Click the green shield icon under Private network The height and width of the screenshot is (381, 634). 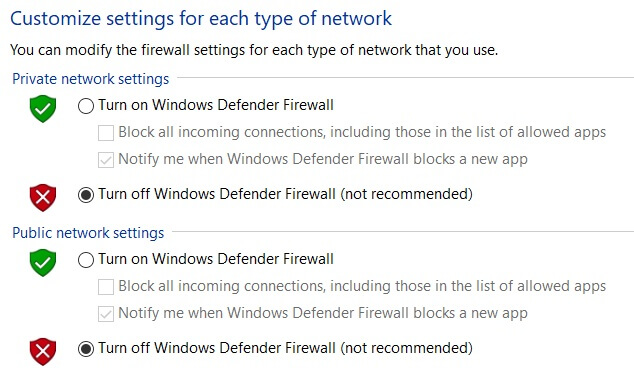coord(43,108)
